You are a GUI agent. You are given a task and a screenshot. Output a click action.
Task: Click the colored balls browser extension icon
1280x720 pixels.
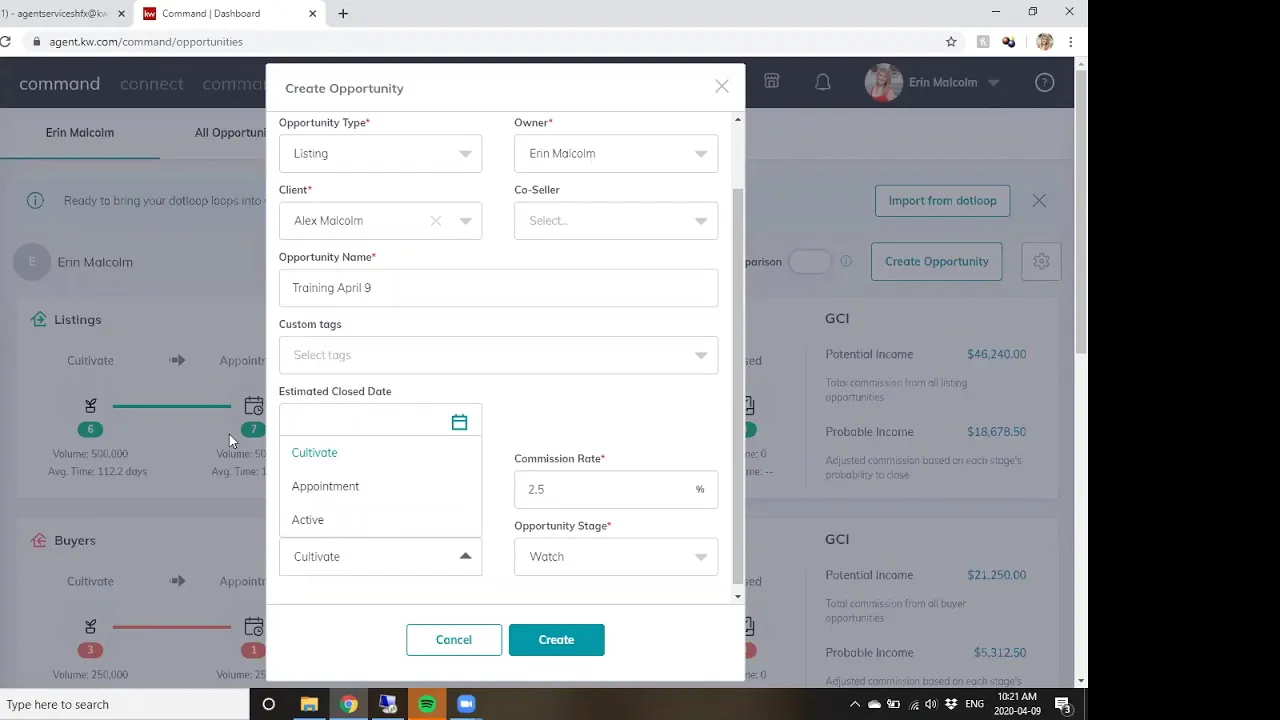pos(1008,42)
